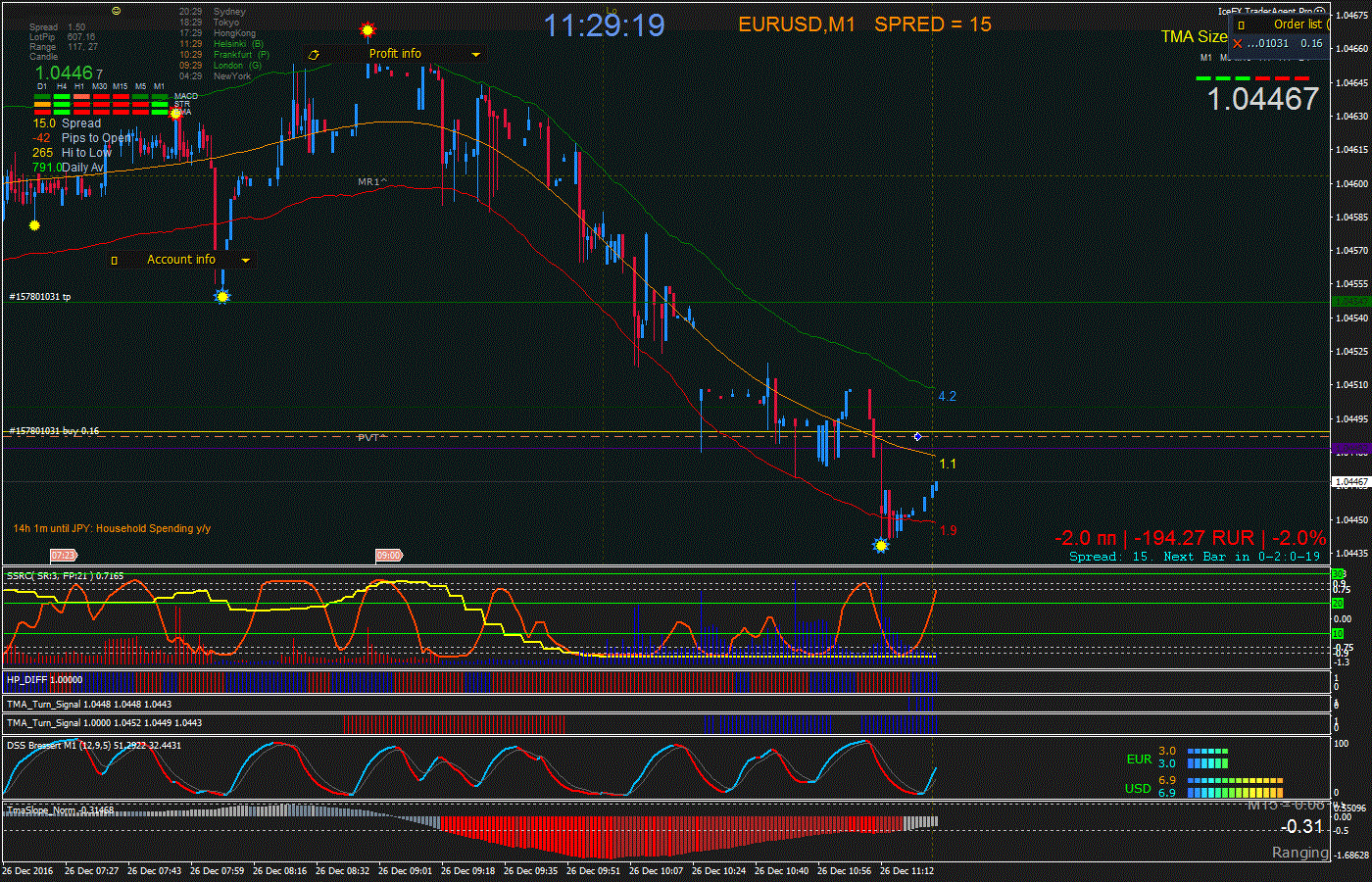Viewport: 1372px width, 882px height.
Task: Click the white current price tag on the axis
Action: coord(1352,482)
